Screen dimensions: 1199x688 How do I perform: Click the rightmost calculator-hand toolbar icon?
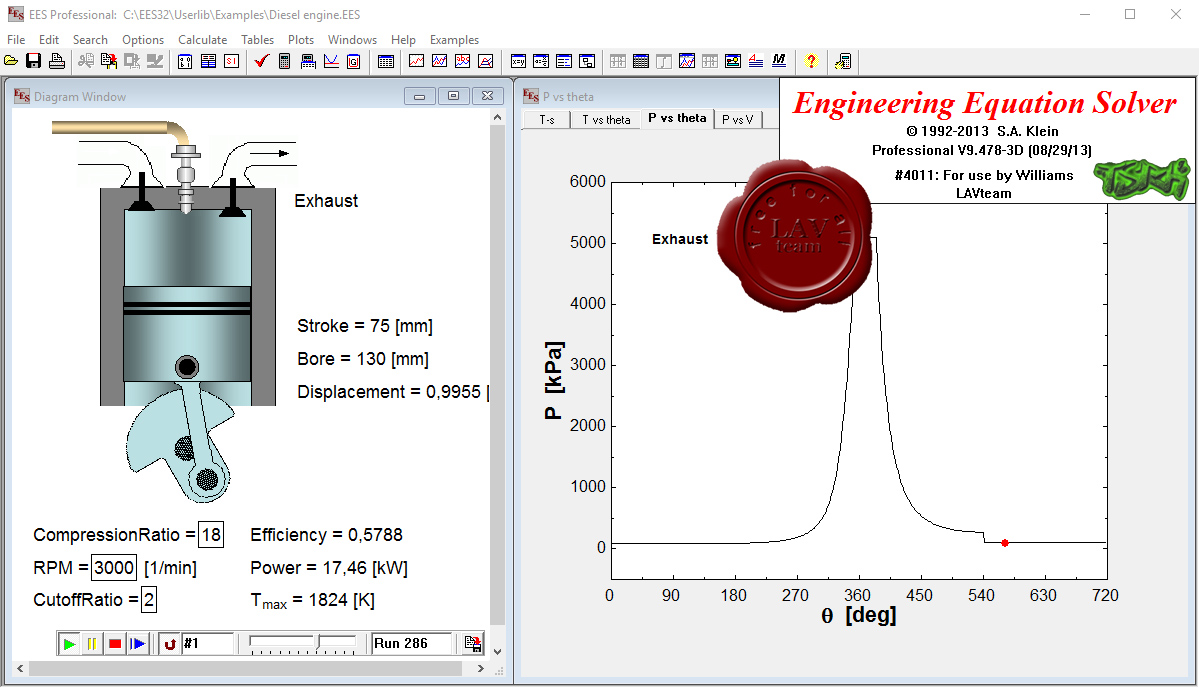coord(843,61)
